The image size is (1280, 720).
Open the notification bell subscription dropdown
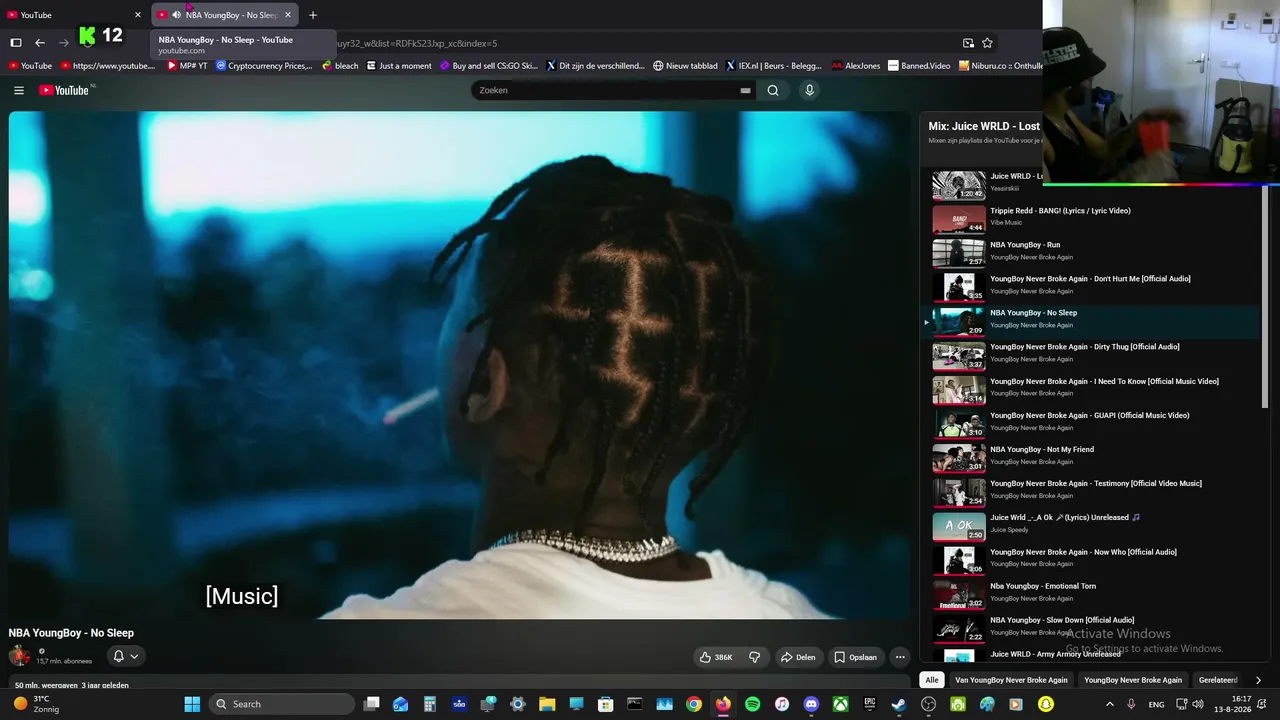pyautogui.click(x=125, y=656)
